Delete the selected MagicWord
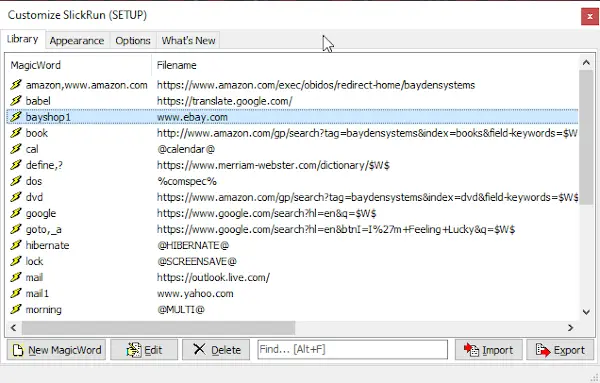This screenshot has height=383, width=600. tap(216, 350)
